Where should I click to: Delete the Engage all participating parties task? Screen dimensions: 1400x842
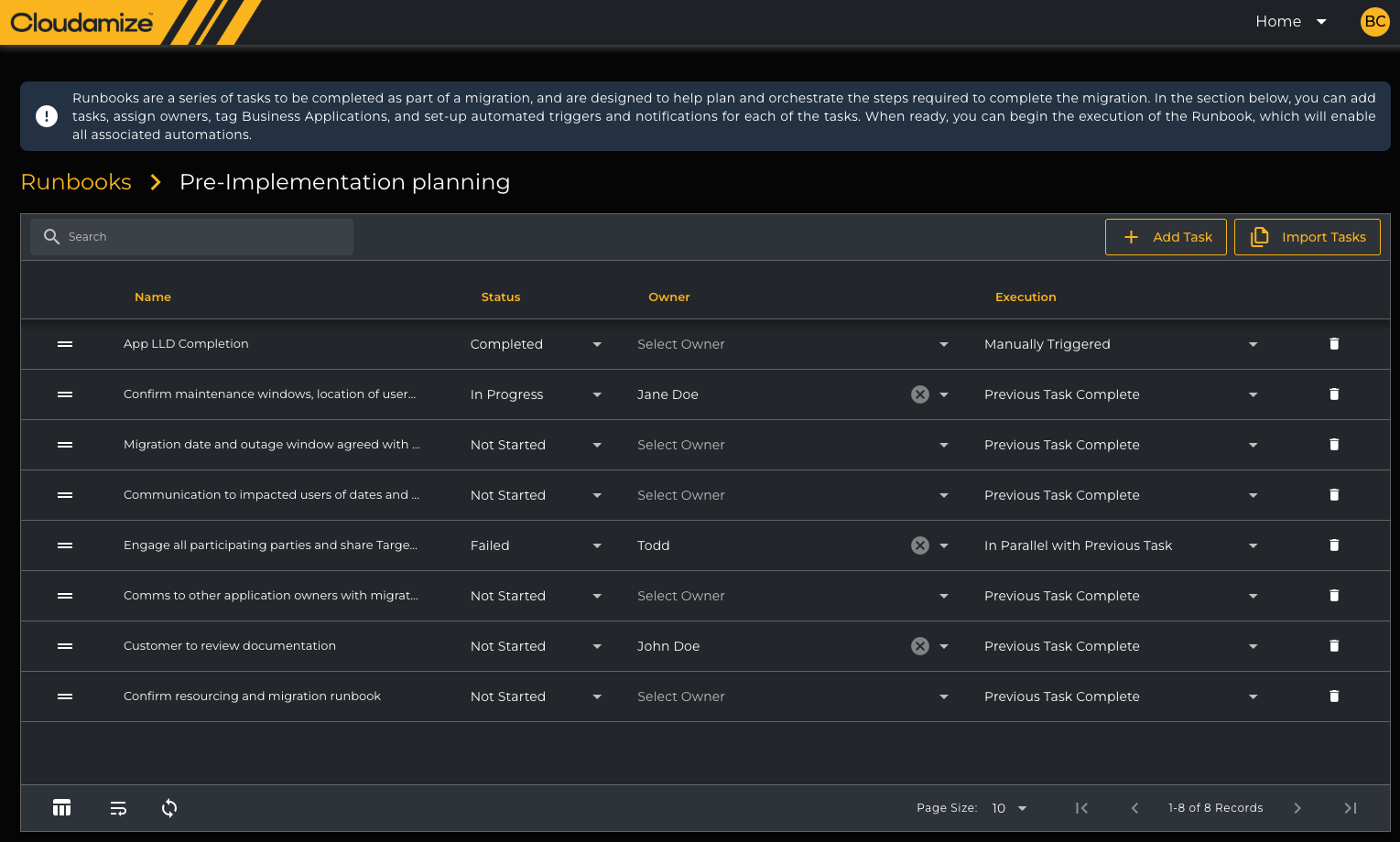tap(1334, 545)
